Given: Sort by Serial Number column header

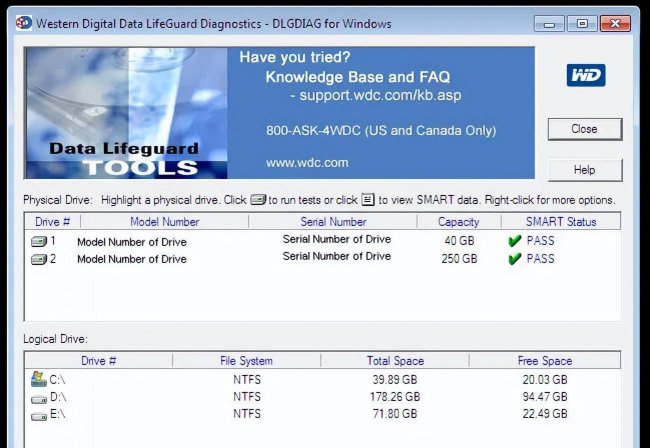Looking at the screenshot, I should (333, 222).
